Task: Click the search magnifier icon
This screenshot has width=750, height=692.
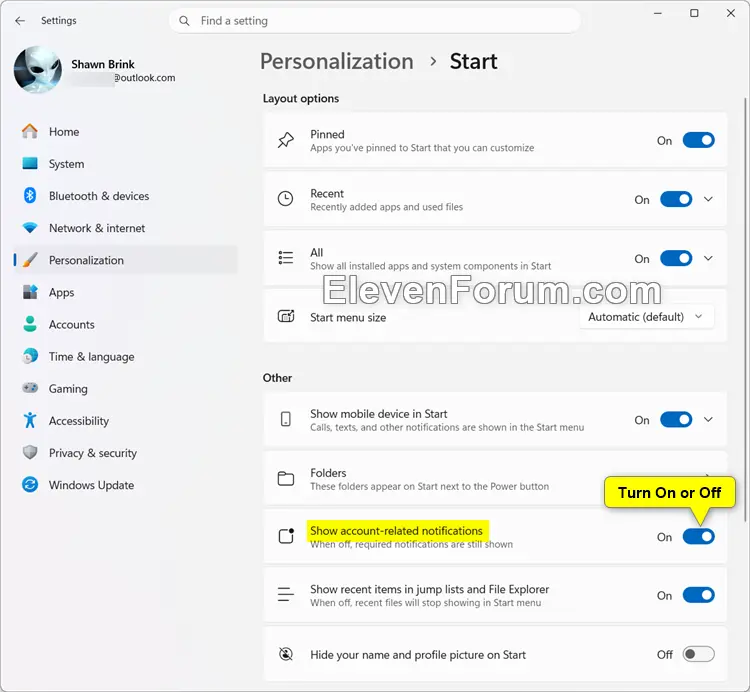Action: [184, 21]
